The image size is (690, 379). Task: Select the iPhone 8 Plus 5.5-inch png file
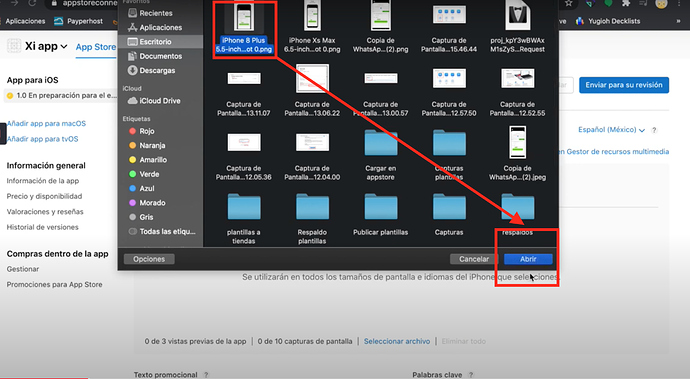[244, 27]
